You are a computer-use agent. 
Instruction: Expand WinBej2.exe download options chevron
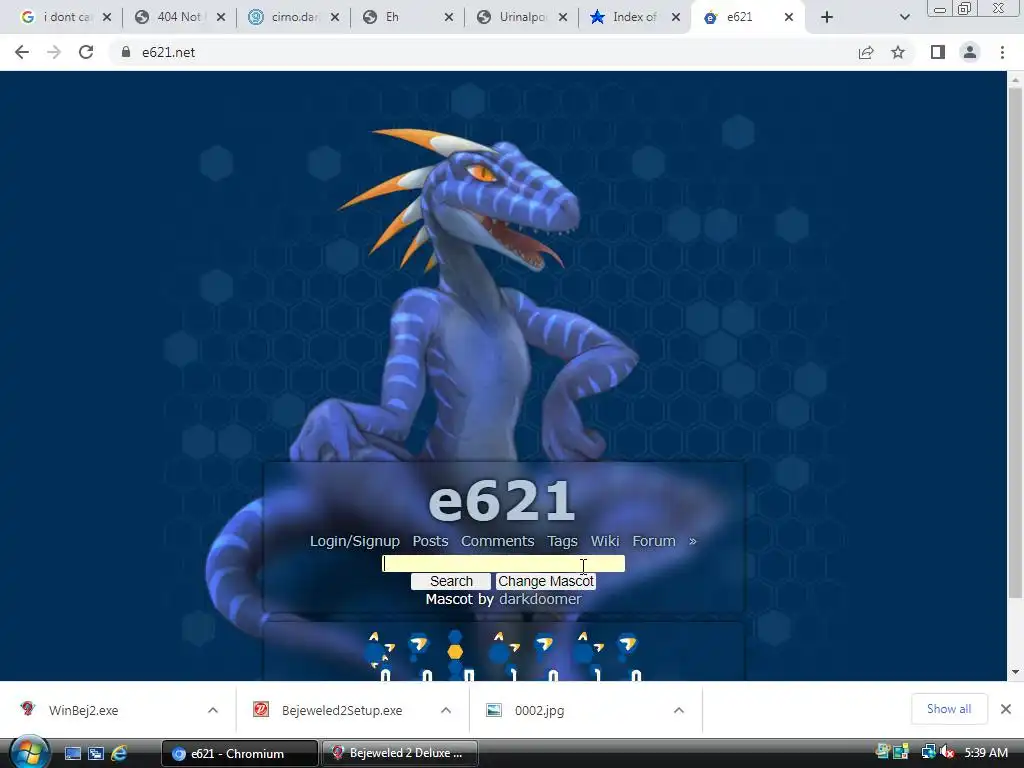click(213, 710)
